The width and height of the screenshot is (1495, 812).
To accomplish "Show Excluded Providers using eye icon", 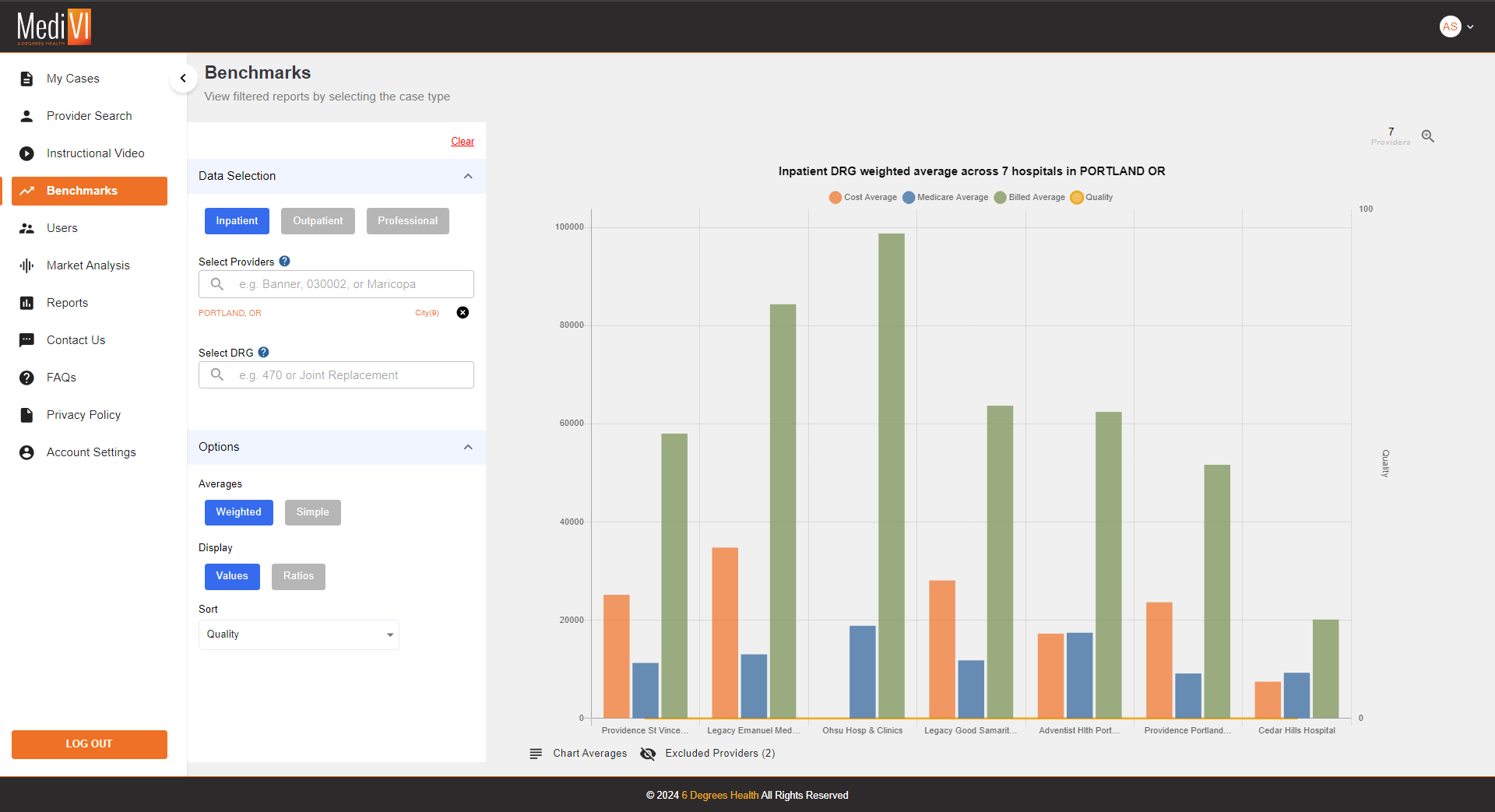I will (648, 754).
